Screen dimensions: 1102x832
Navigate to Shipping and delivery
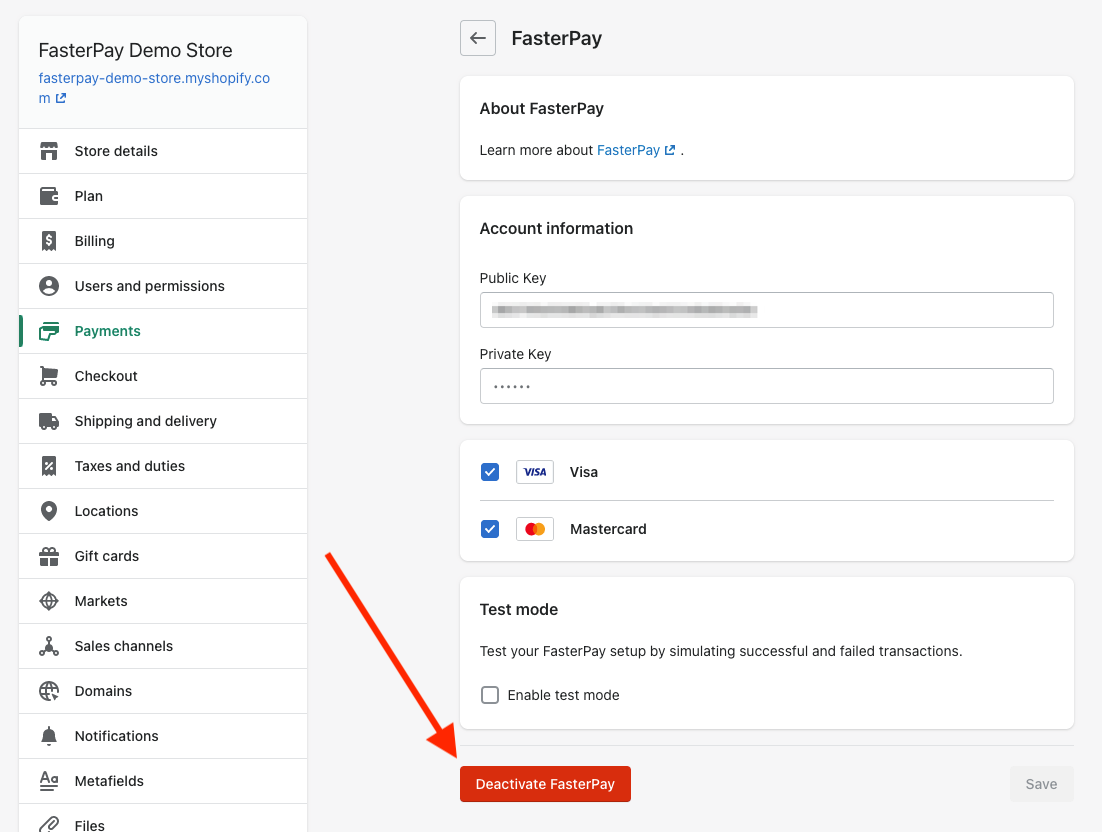click(163, 421)
